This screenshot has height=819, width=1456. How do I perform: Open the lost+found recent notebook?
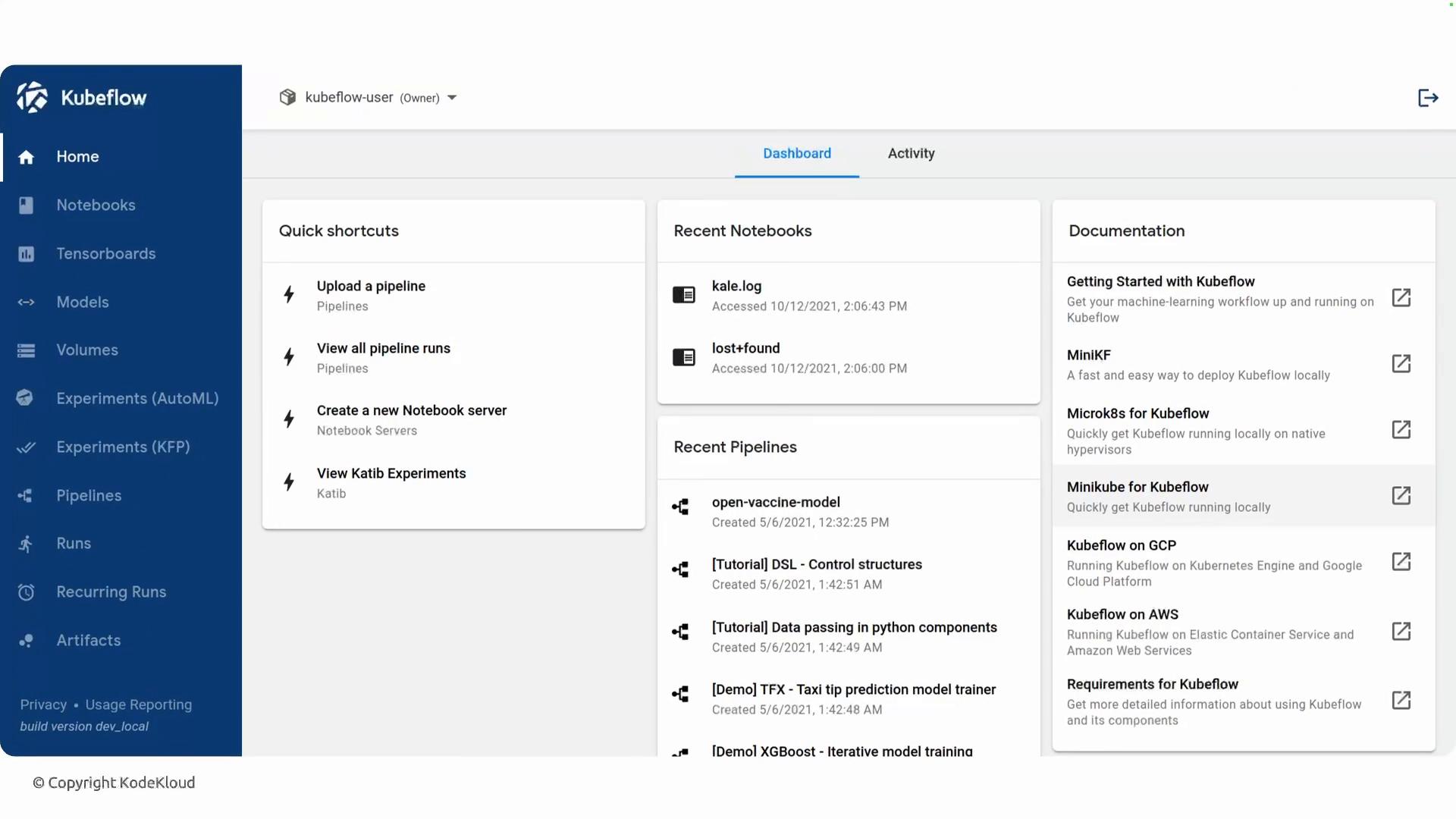pos(849,357)
